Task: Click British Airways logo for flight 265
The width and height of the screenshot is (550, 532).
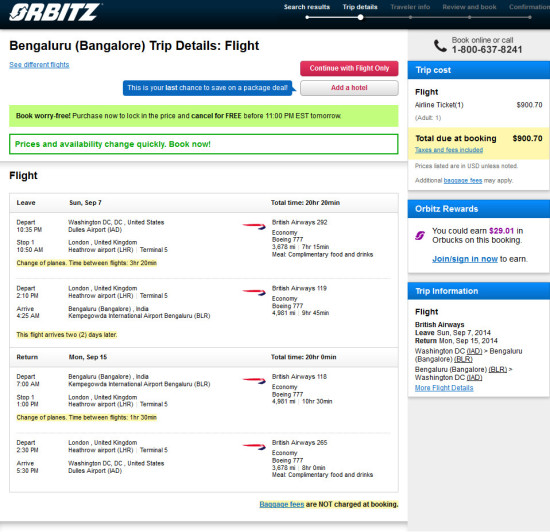Action: (254, 446)
